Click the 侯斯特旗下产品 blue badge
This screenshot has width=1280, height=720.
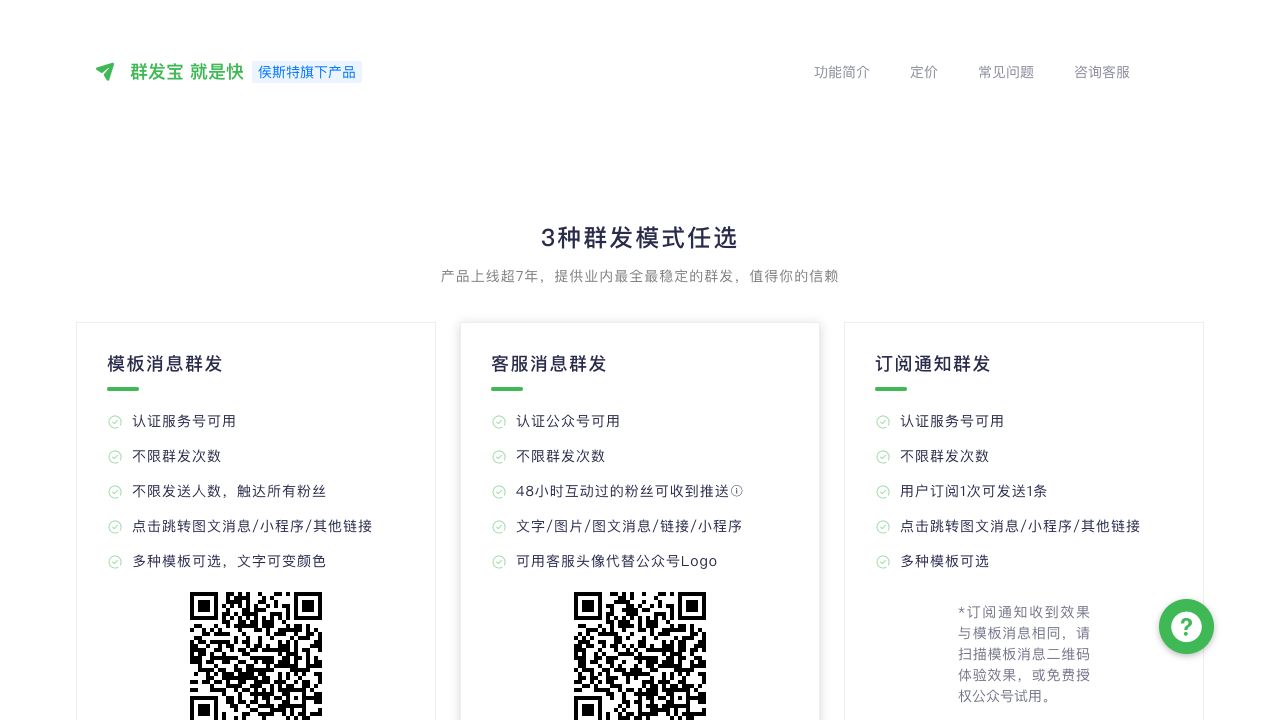point(307,72)
